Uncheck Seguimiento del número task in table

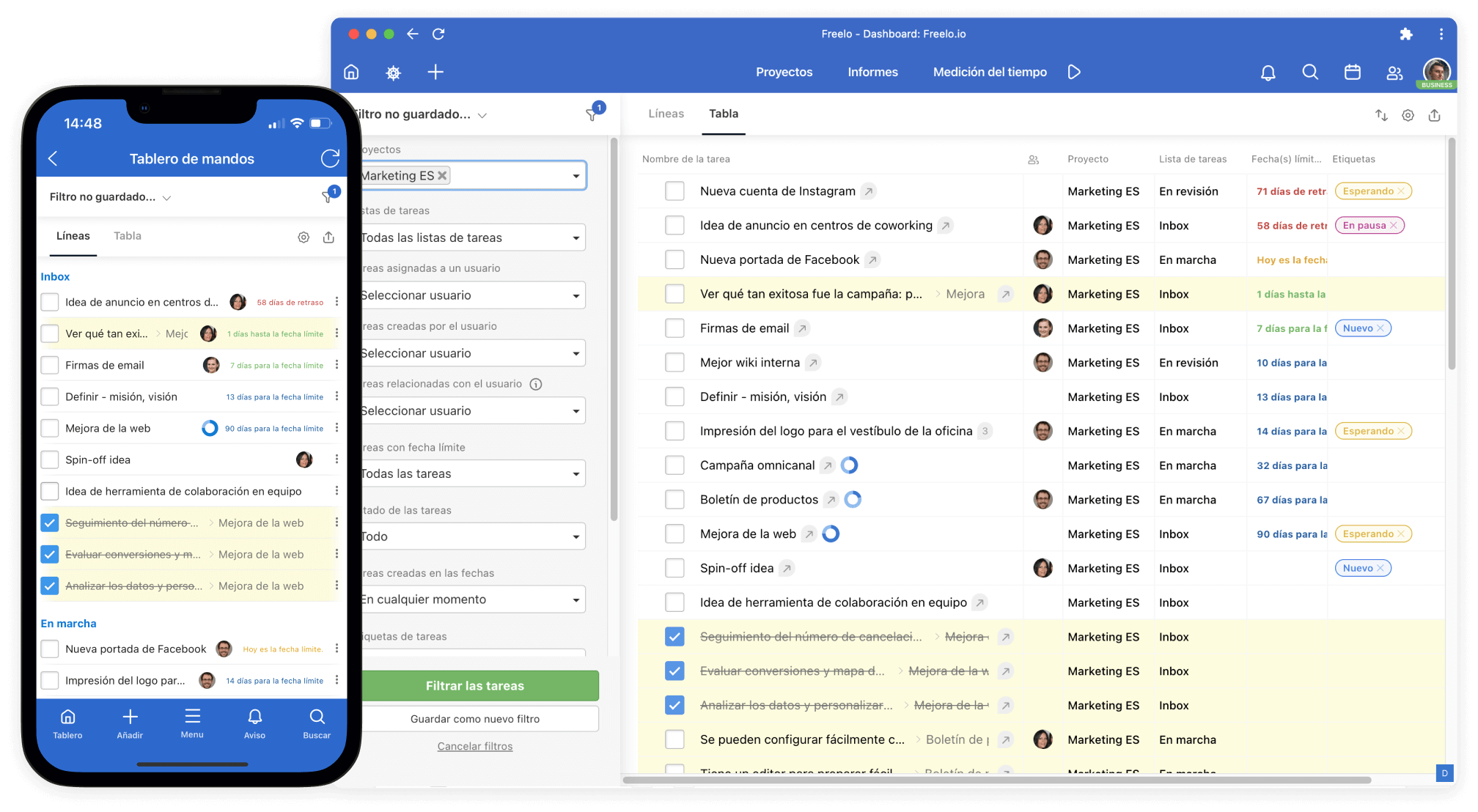(x=674, y=637)
